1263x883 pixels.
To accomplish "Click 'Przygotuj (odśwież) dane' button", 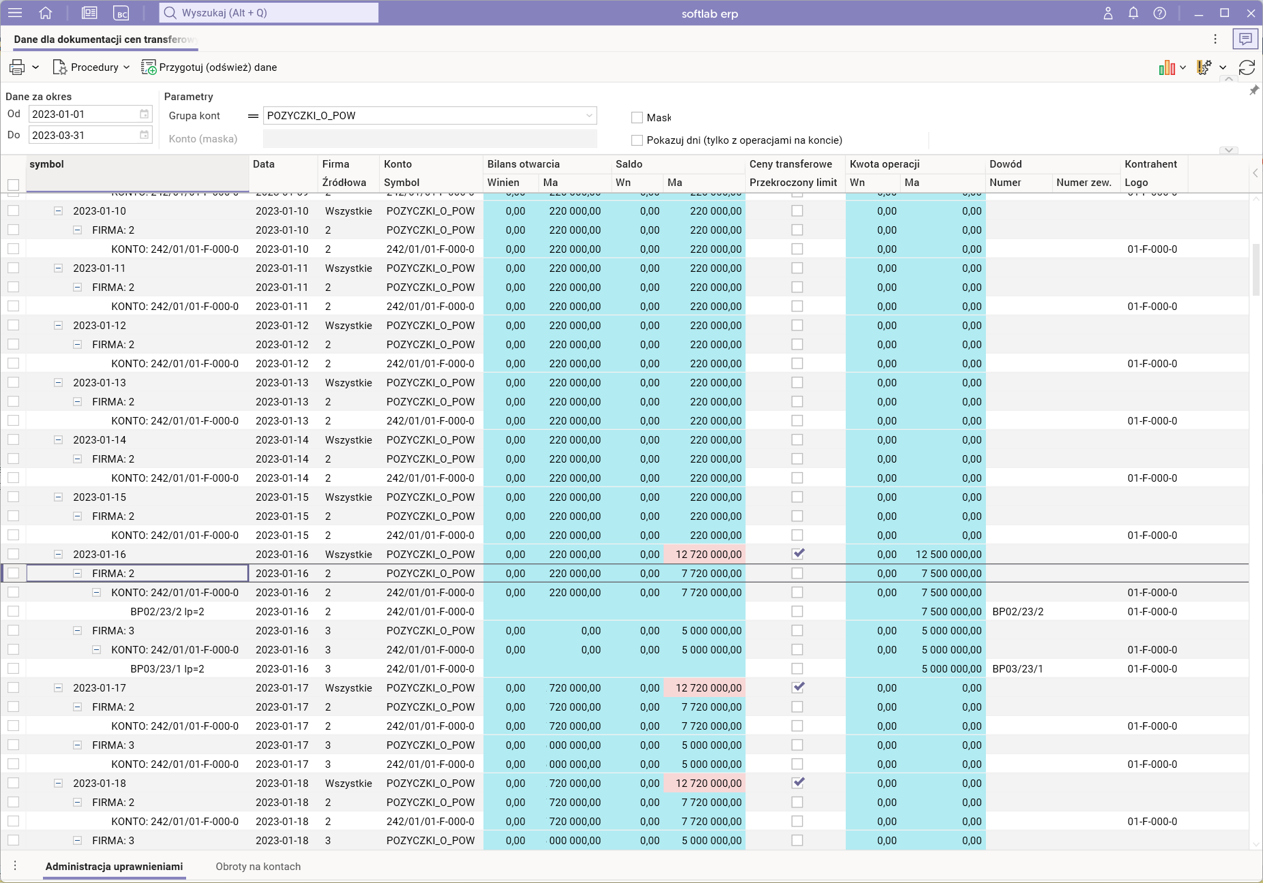I will 209,67.
